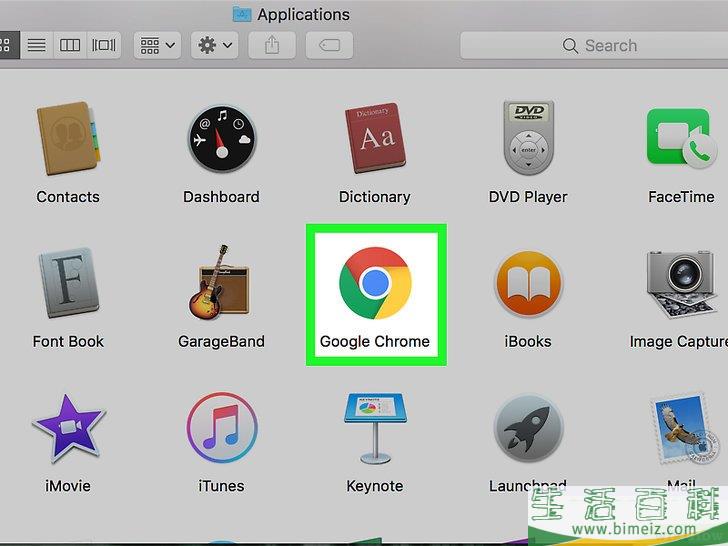Open the Action gear menu

[x=214, y=45]
